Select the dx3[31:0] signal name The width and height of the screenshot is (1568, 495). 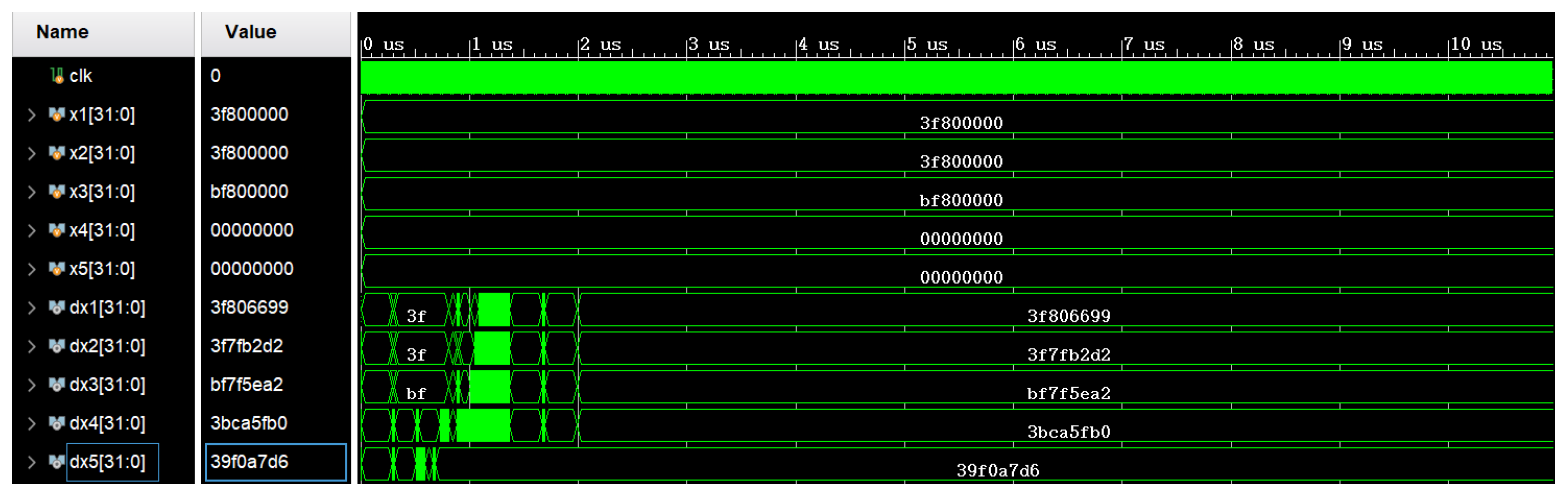(107, 385)
